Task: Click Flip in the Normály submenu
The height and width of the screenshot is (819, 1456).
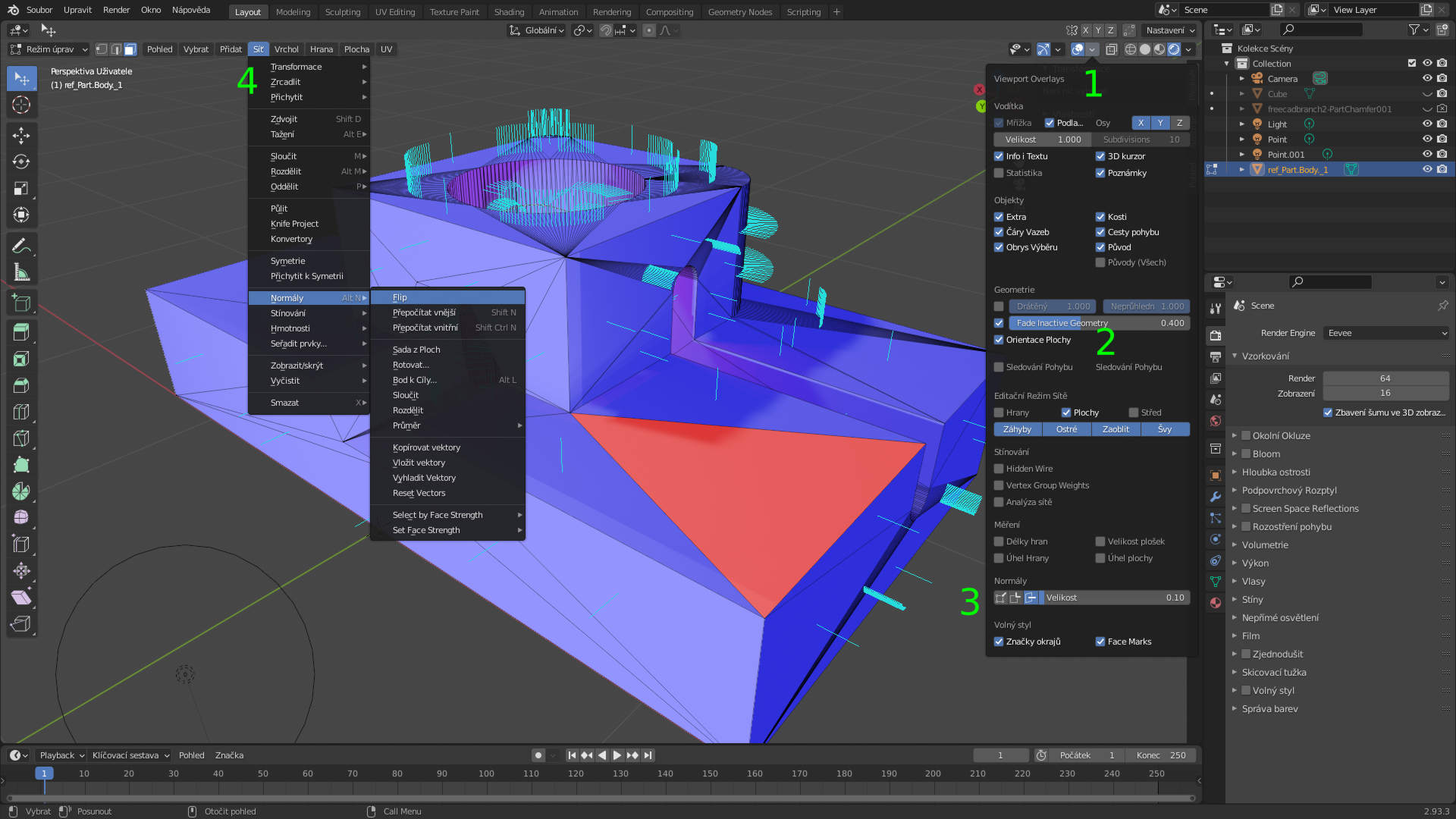Action: (447, 297)
